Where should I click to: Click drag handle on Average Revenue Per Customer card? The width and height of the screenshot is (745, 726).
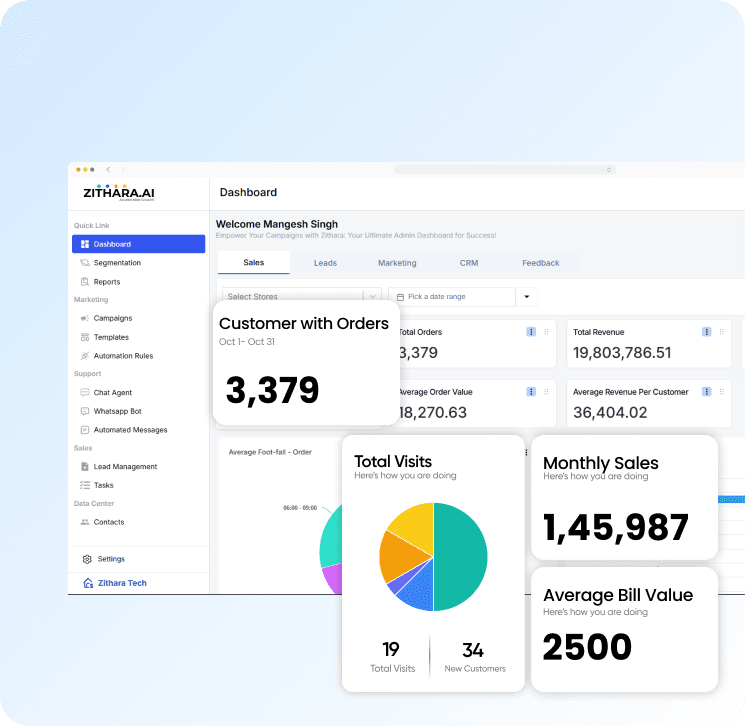(x=721, y=392)
